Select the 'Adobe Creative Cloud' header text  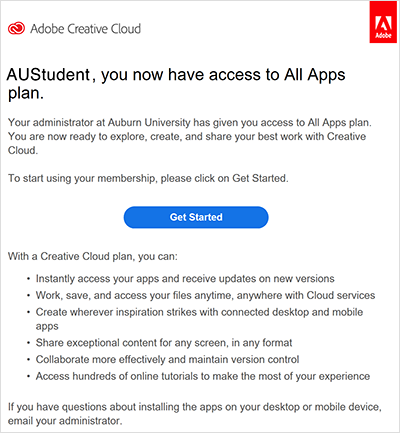point(86,29)
